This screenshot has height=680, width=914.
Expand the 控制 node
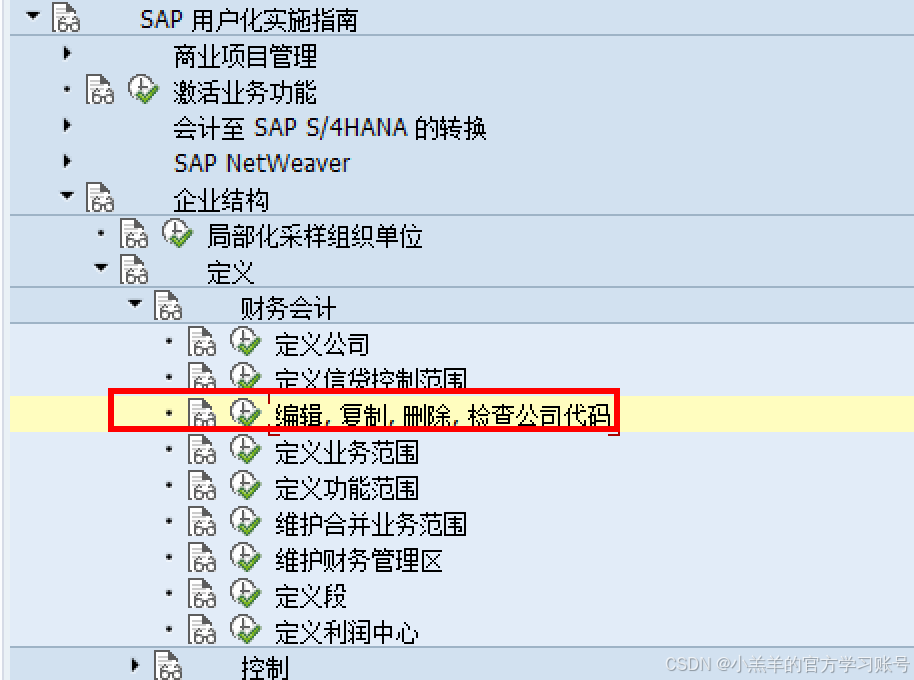135,665
